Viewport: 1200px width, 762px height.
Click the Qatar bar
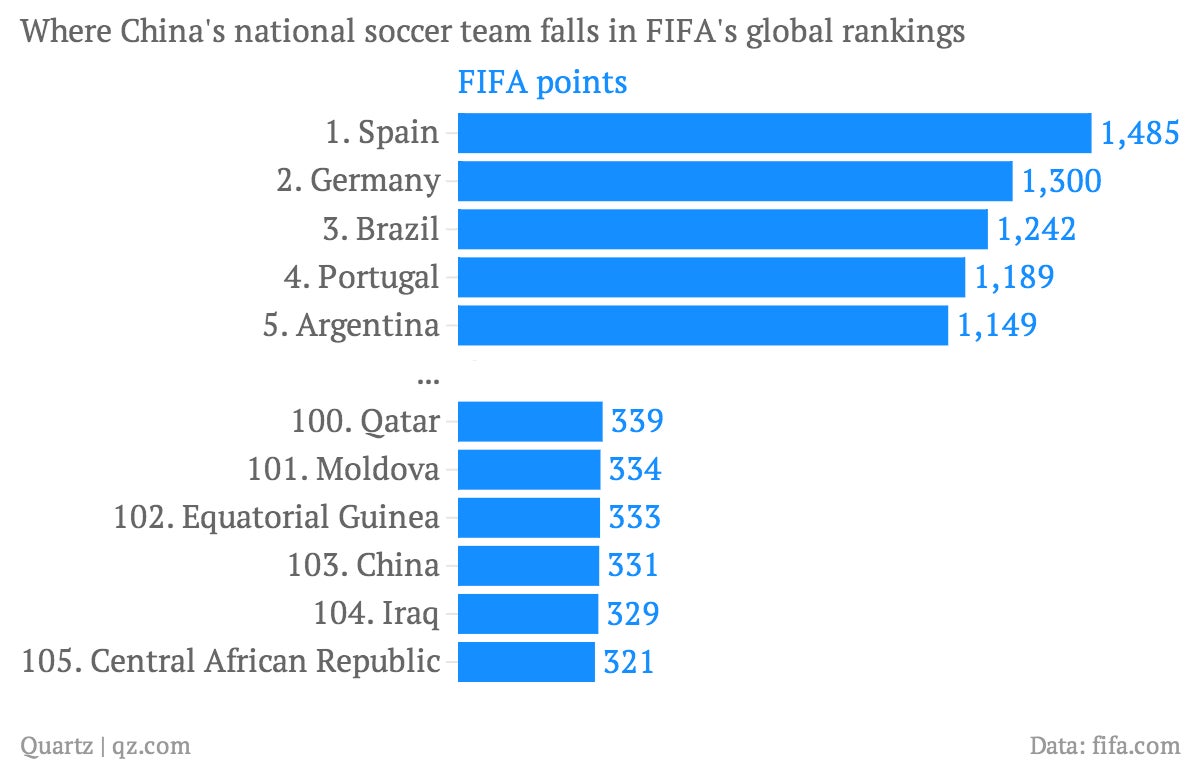[530, 421]
